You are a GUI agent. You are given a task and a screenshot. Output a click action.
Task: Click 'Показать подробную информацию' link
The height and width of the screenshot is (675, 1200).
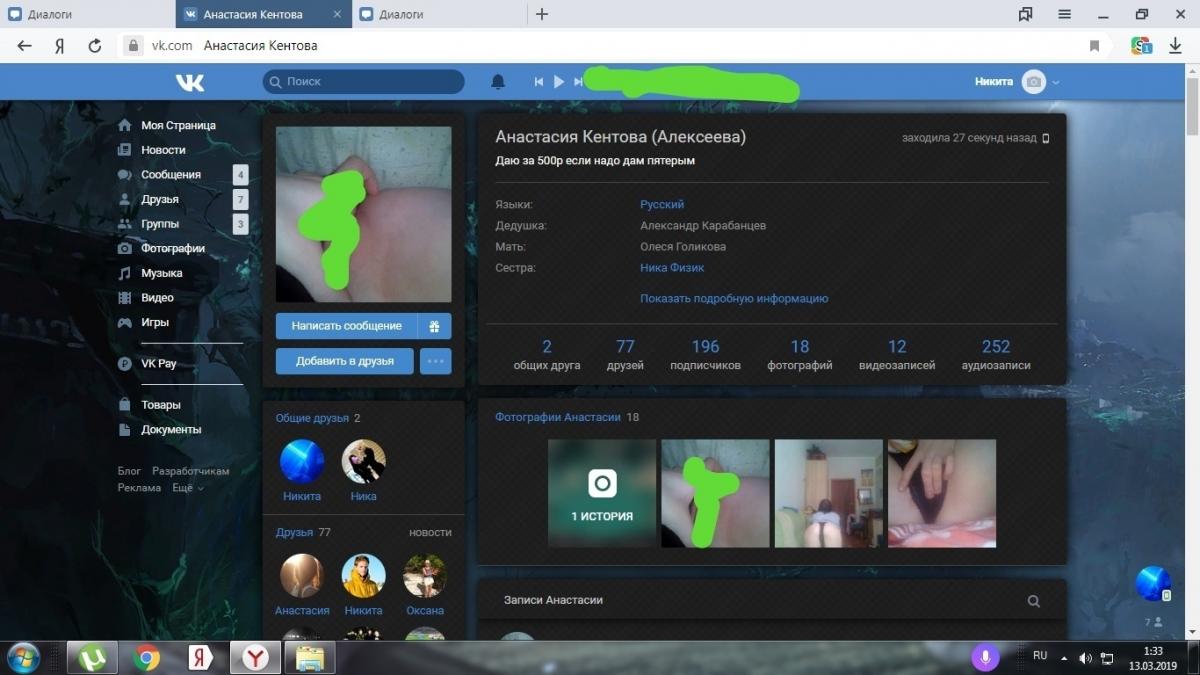point(734,298)
